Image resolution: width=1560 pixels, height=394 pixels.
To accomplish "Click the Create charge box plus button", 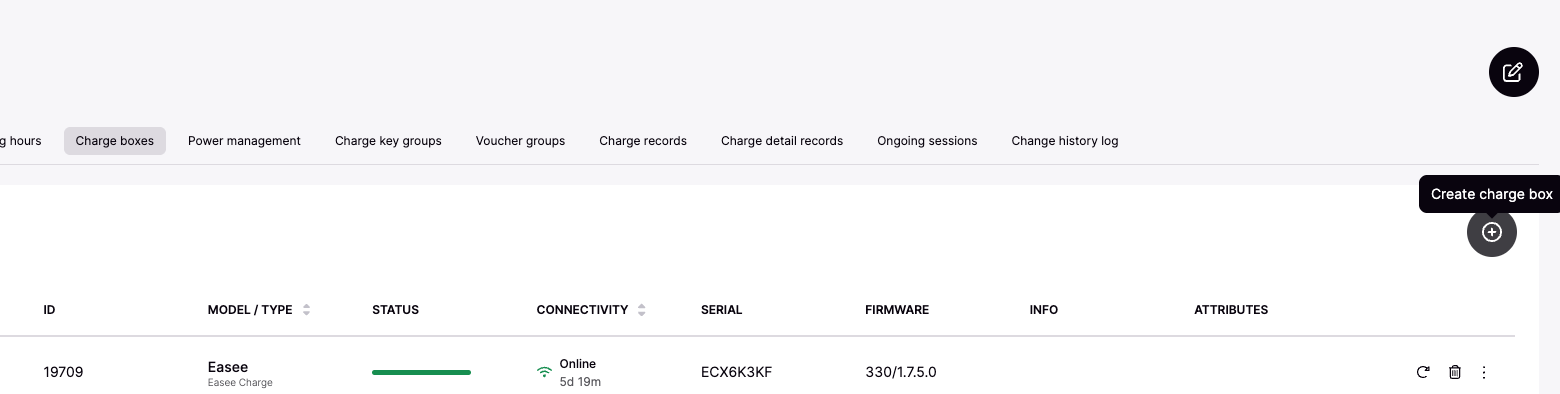I will (1492, 232).
